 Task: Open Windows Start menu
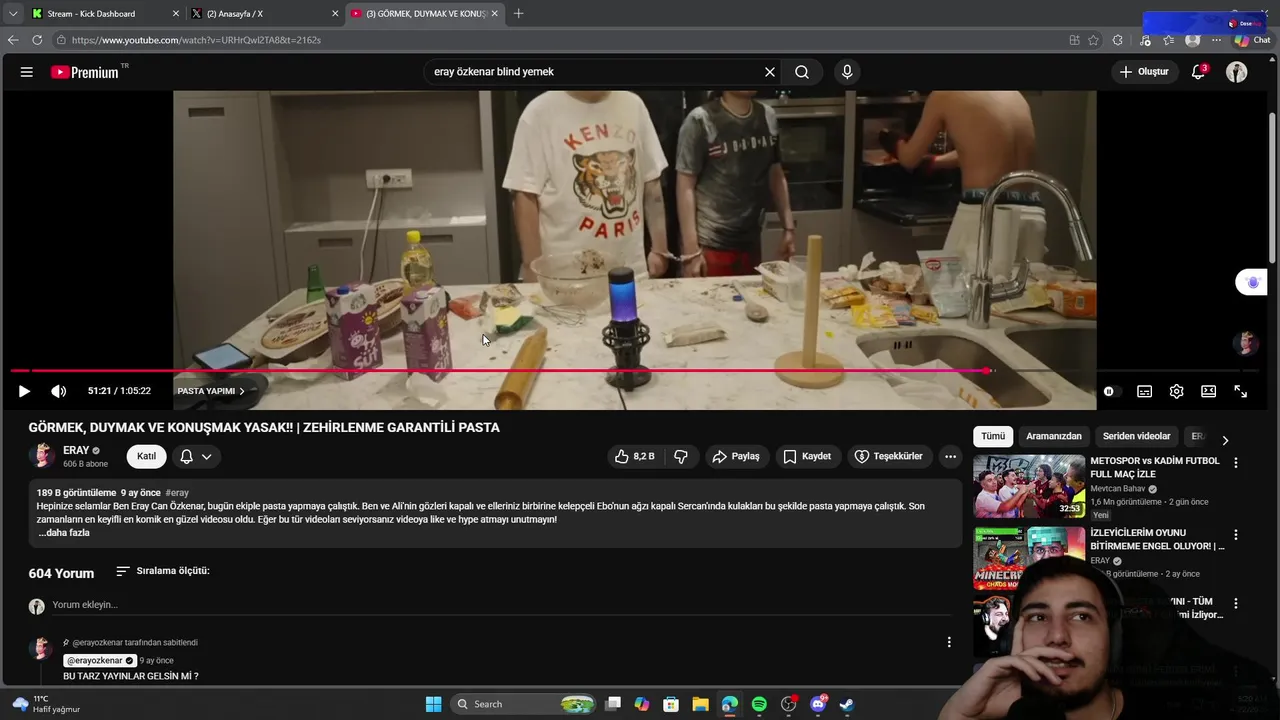pos(433,704)
